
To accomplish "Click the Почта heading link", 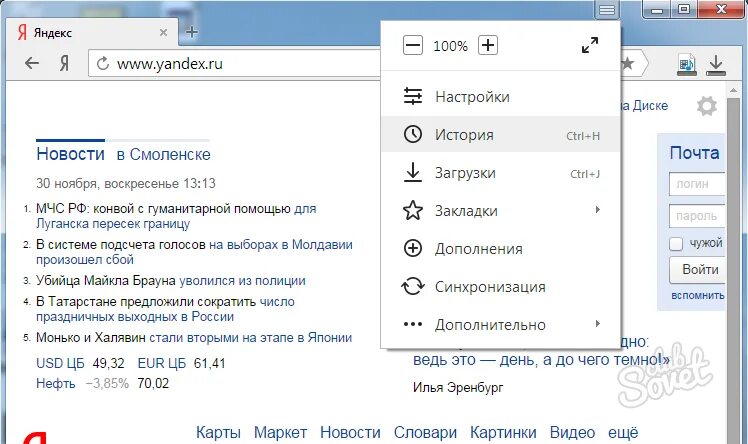I will click(x=694, y=153).
